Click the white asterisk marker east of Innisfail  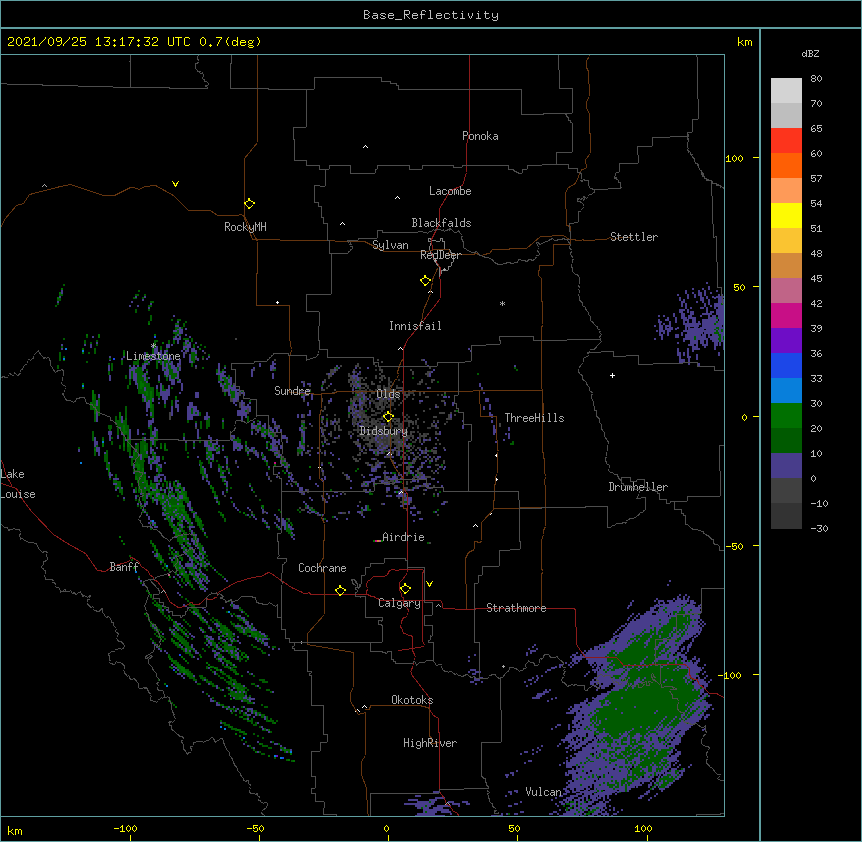[x=502, y=303]
